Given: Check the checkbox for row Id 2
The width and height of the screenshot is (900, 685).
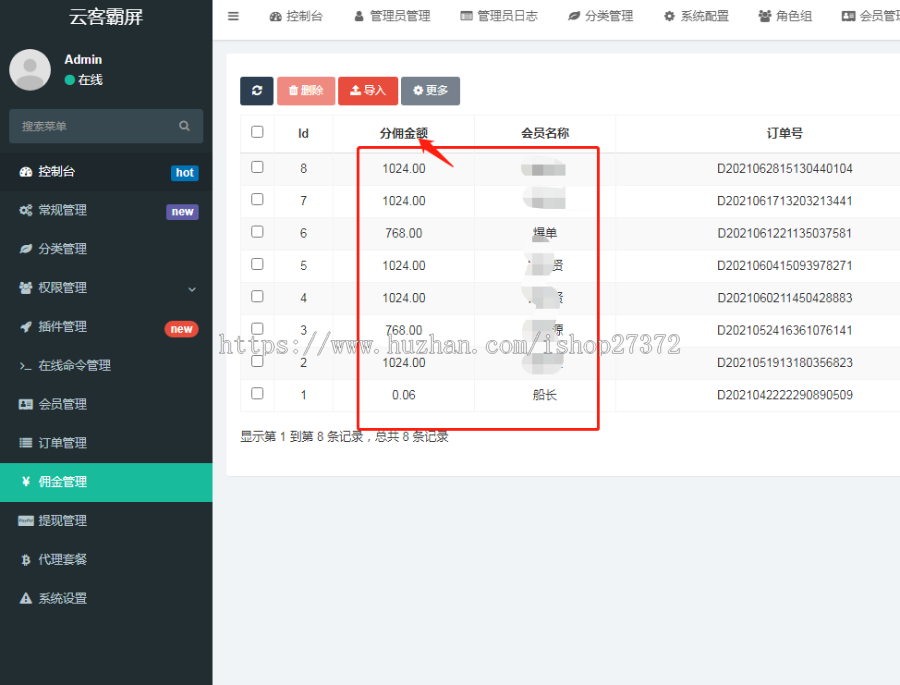Looking at the screenshot, I should click(x=257, y=361).
